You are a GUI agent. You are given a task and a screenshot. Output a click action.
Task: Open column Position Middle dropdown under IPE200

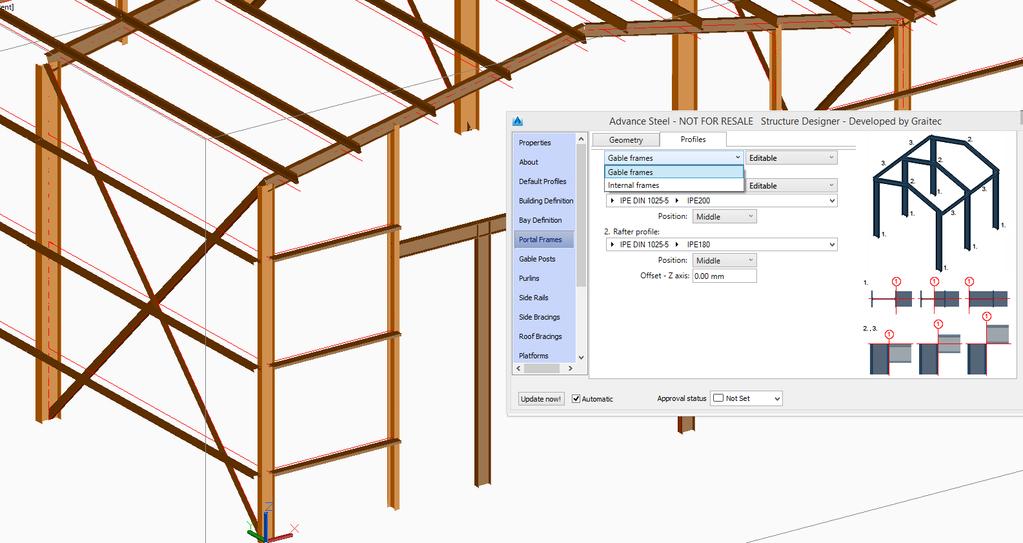(724, 216)
